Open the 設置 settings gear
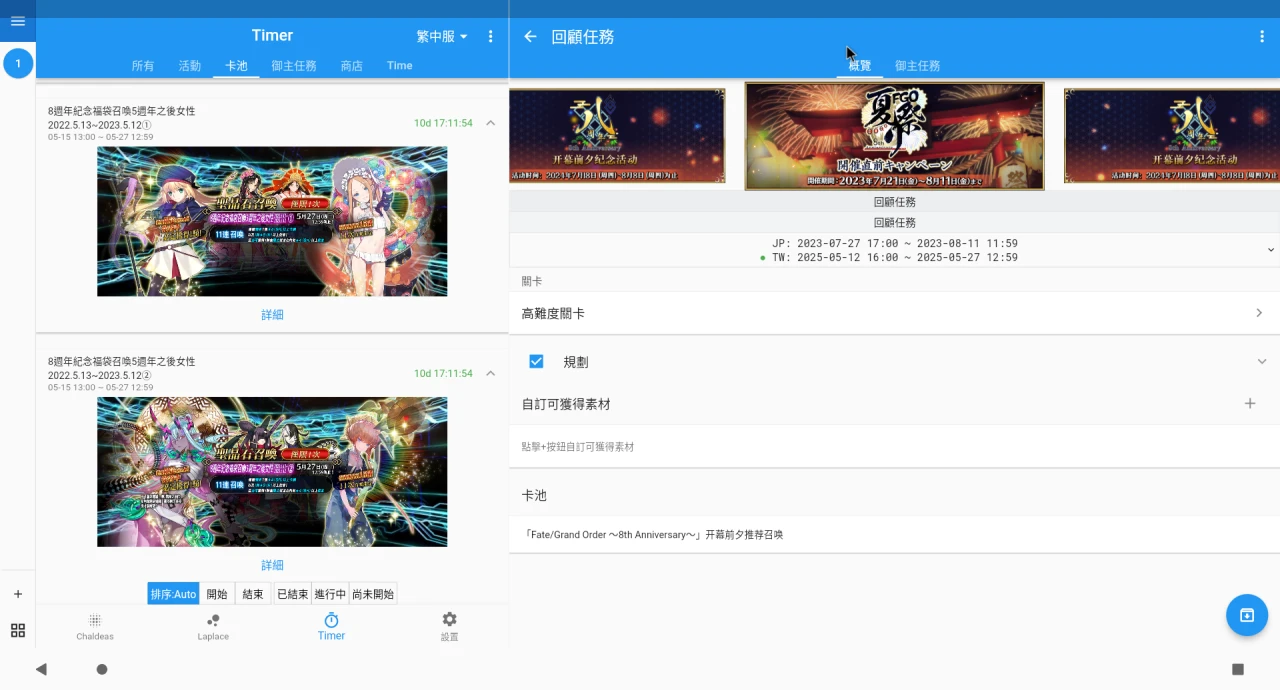The height and width of the screenshot is (690, 1280). 449,626
